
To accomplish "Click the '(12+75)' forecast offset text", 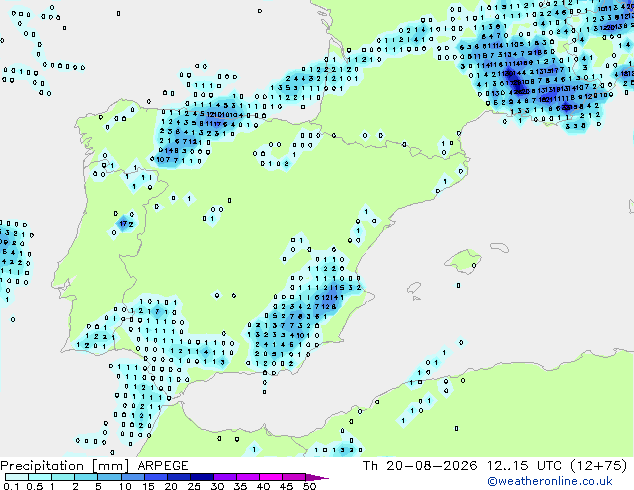I will (x=599, y=466).
